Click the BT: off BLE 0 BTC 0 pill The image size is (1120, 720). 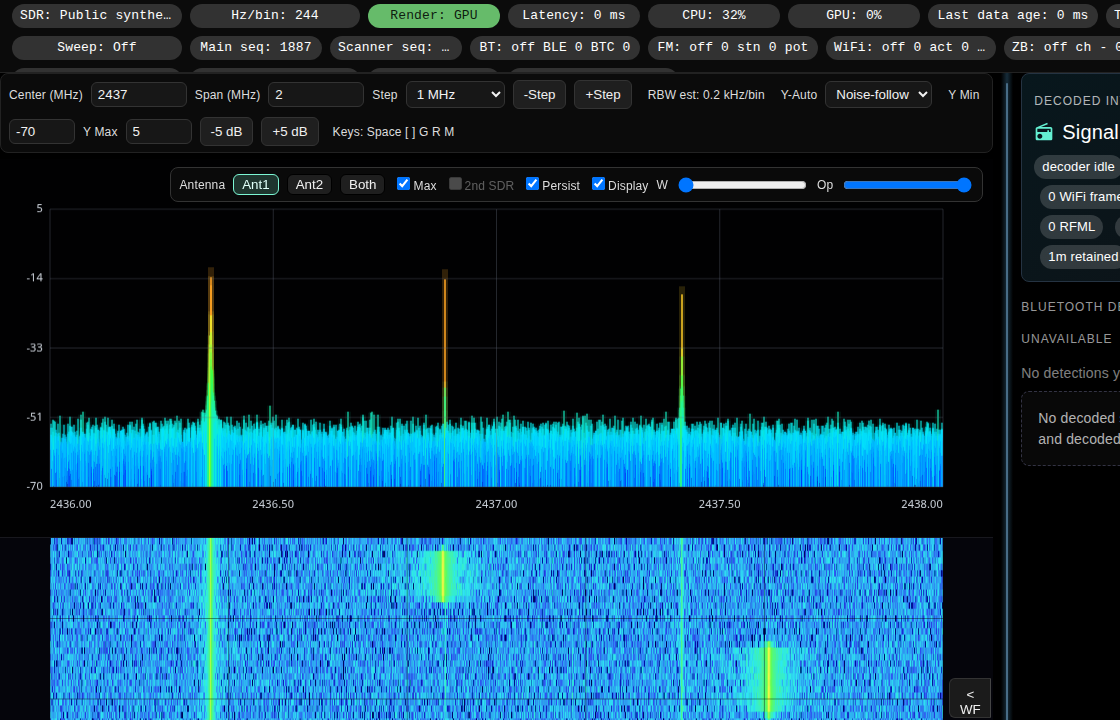554,47
